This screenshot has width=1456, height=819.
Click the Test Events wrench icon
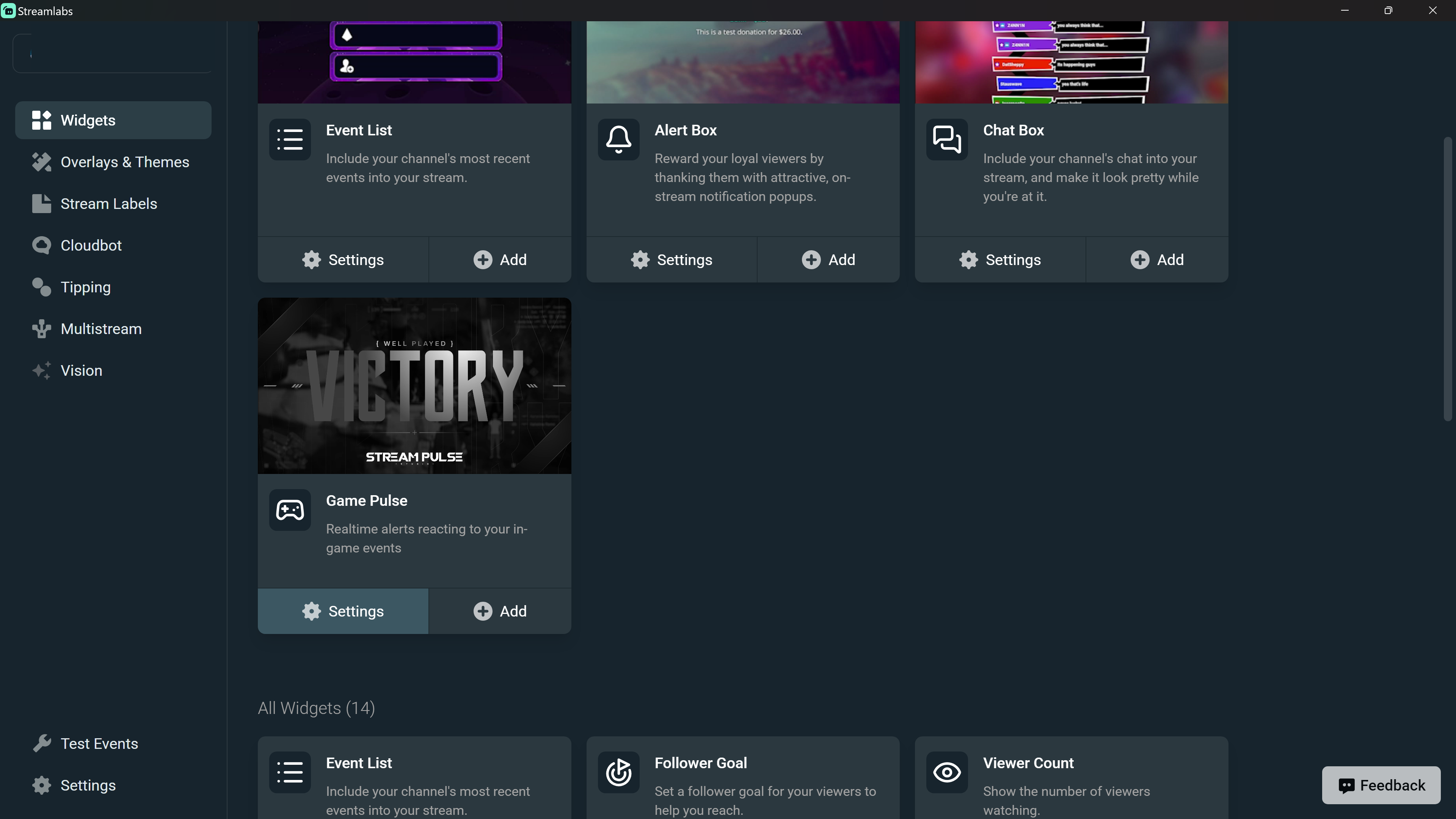(41, 743)
